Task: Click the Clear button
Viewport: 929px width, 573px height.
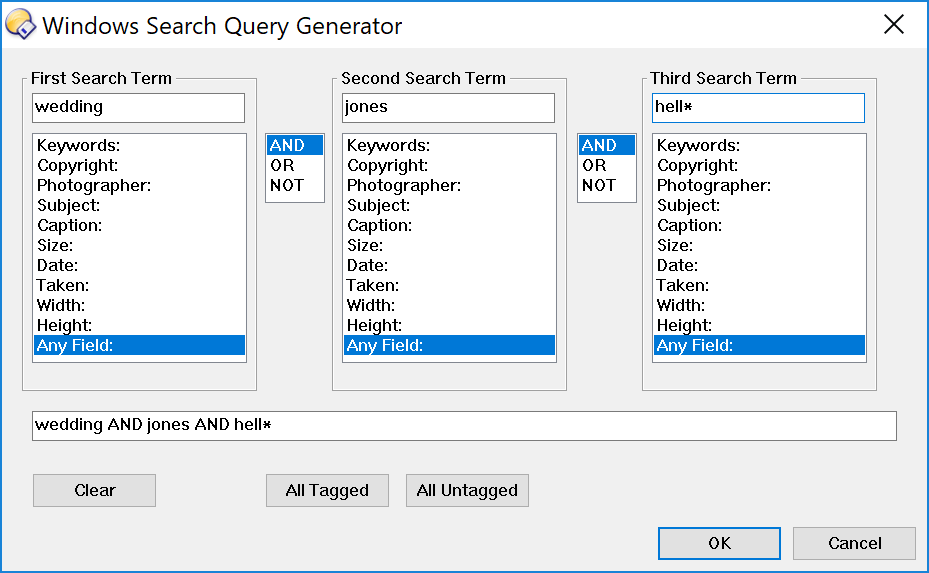Action: tap(94, 491)
